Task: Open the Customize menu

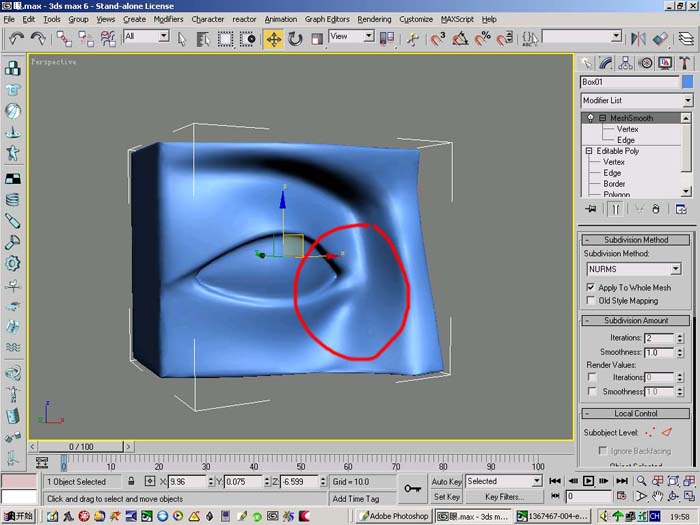Action: [x=416, y=19]
